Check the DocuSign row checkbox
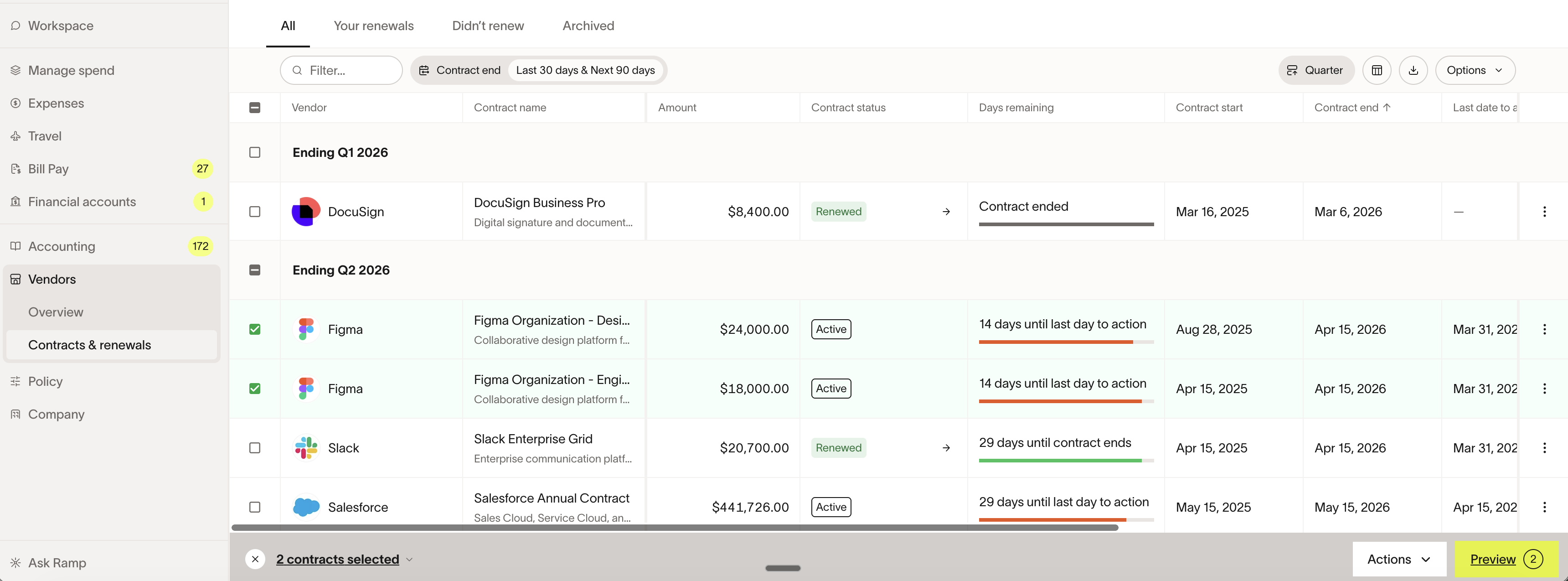The height and width of the screenshot is (581, 1568). tap(255, 212)
